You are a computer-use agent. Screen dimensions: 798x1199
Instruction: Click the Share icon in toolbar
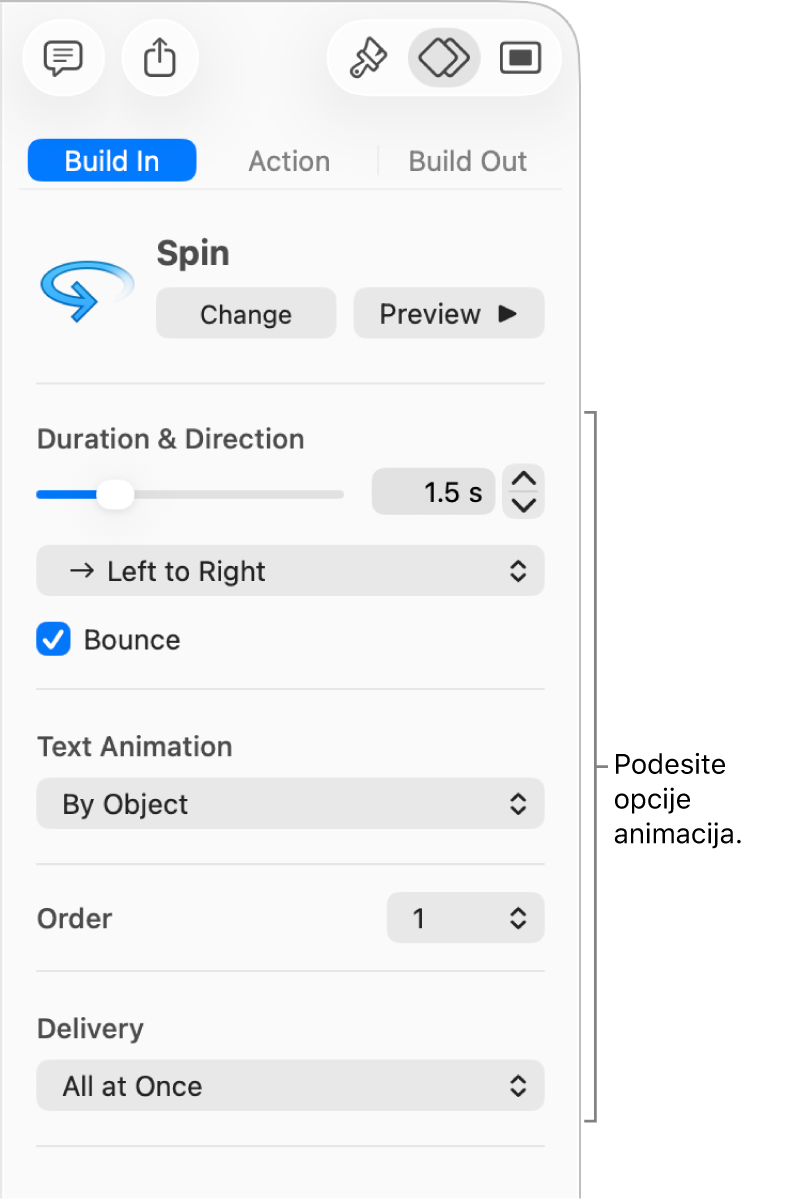[x=160, y=58]
